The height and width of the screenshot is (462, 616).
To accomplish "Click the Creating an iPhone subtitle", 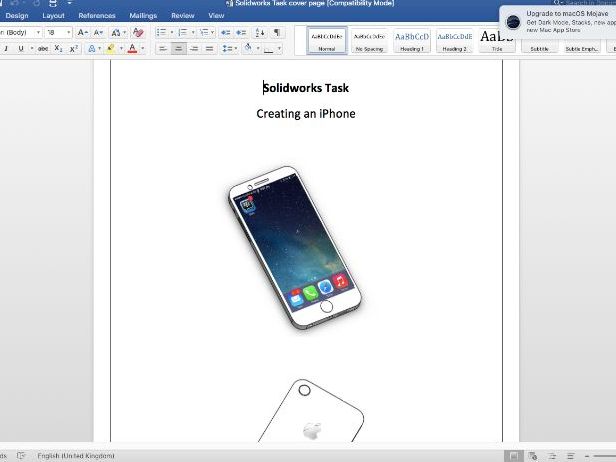I will 306,114.
